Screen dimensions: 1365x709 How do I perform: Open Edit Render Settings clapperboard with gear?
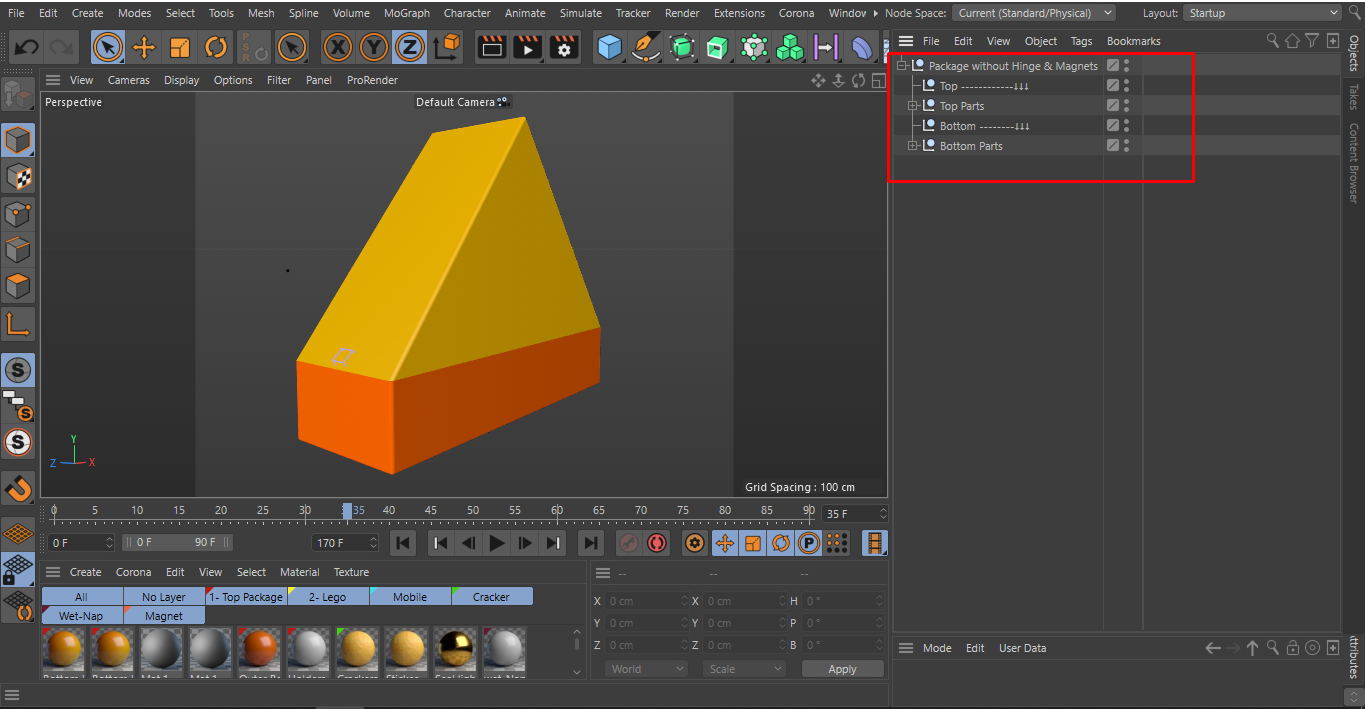(564, 47)
